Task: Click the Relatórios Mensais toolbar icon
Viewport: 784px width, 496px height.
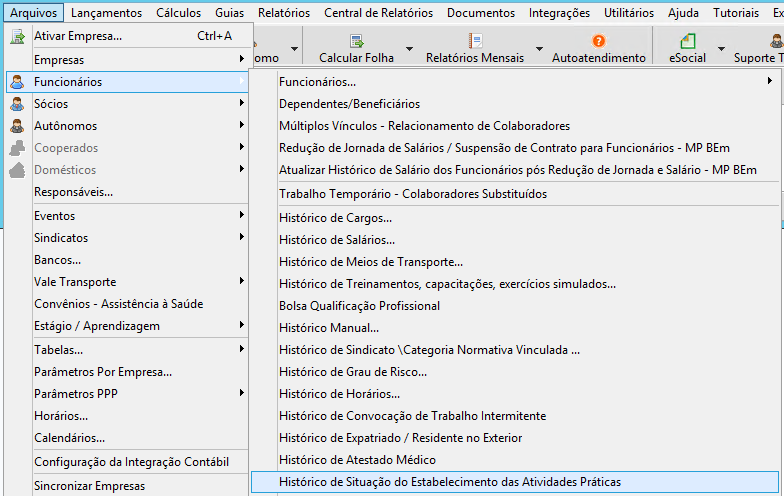Action: [x=475, y=40]
